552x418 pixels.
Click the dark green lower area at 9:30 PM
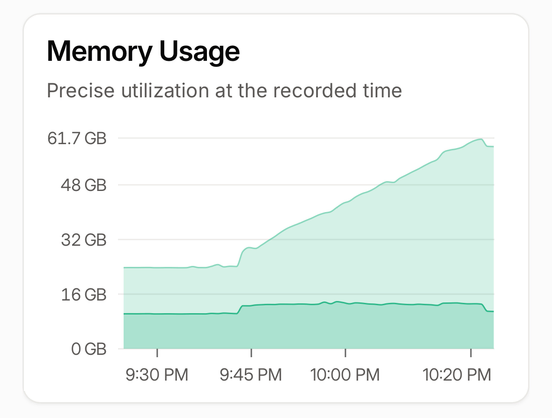tap(157, 331)
